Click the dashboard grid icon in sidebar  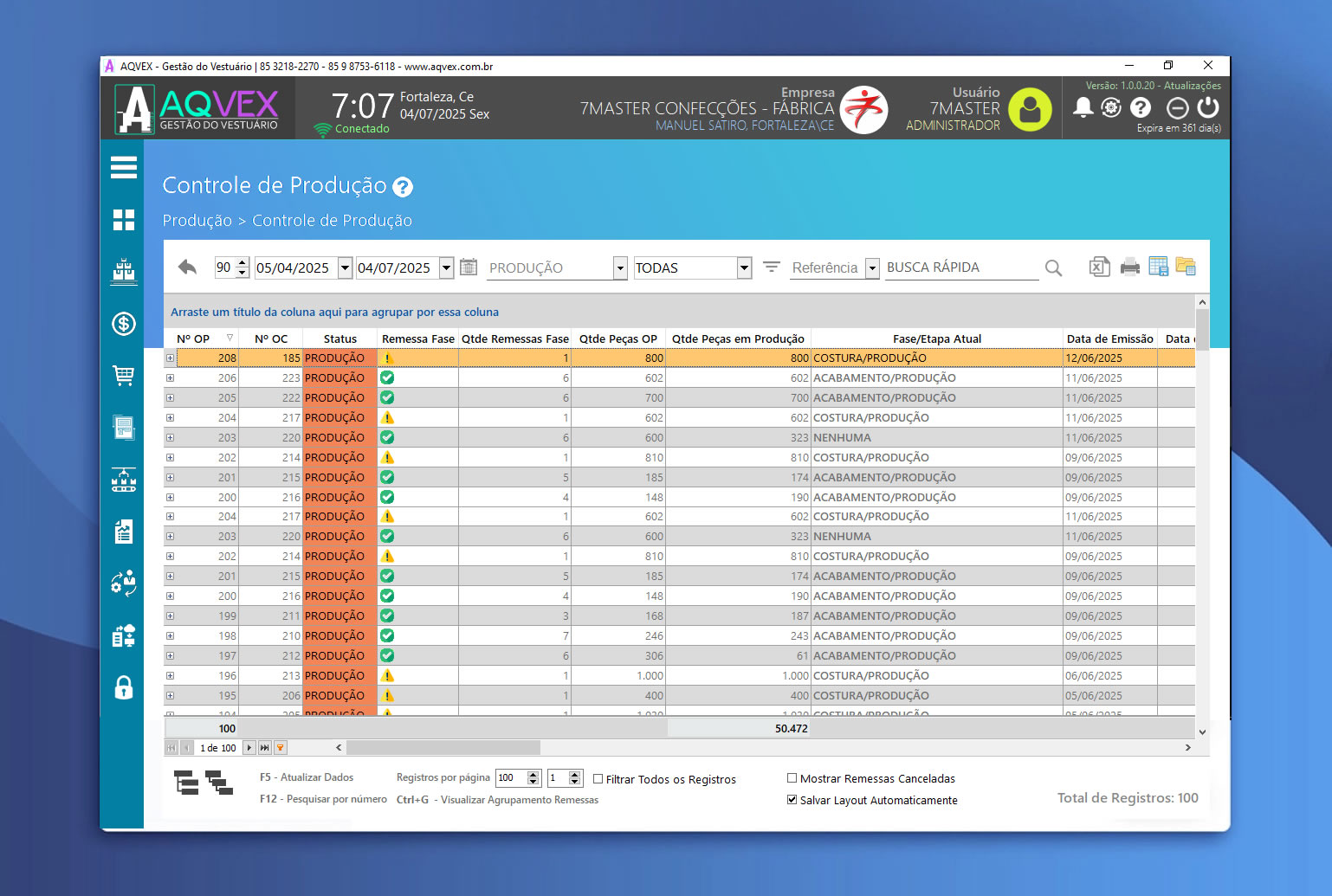123,220
